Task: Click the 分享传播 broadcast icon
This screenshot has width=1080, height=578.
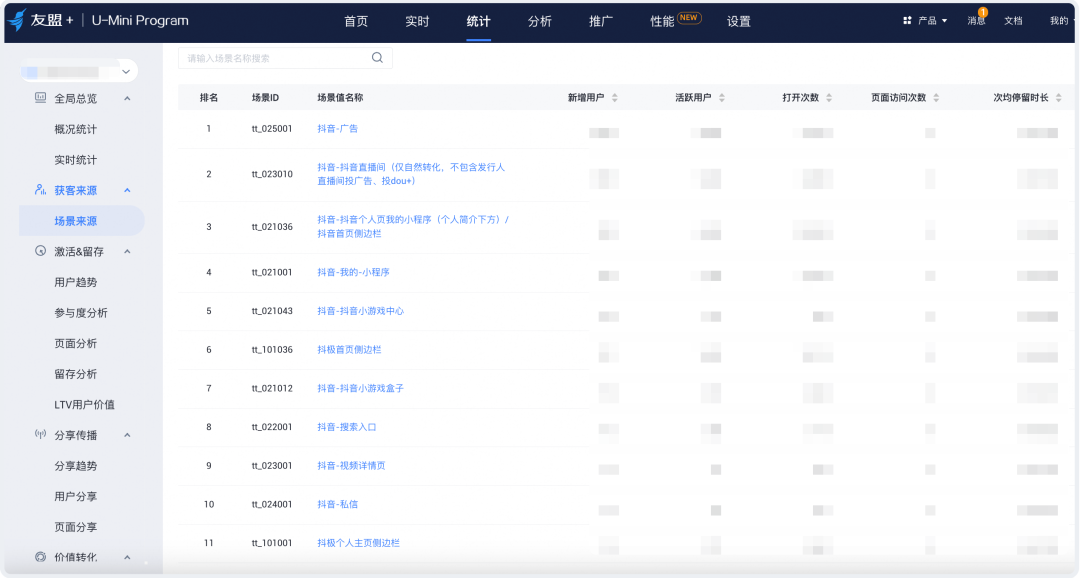Action: (41, 435)
